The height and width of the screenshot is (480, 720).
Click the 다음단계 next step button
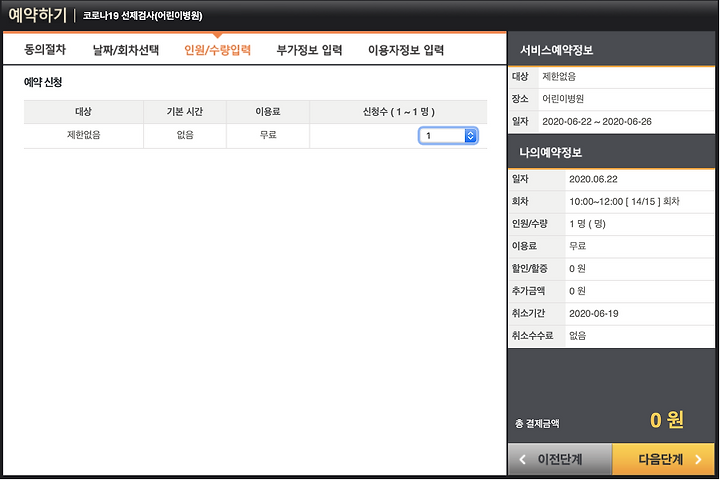664,459
